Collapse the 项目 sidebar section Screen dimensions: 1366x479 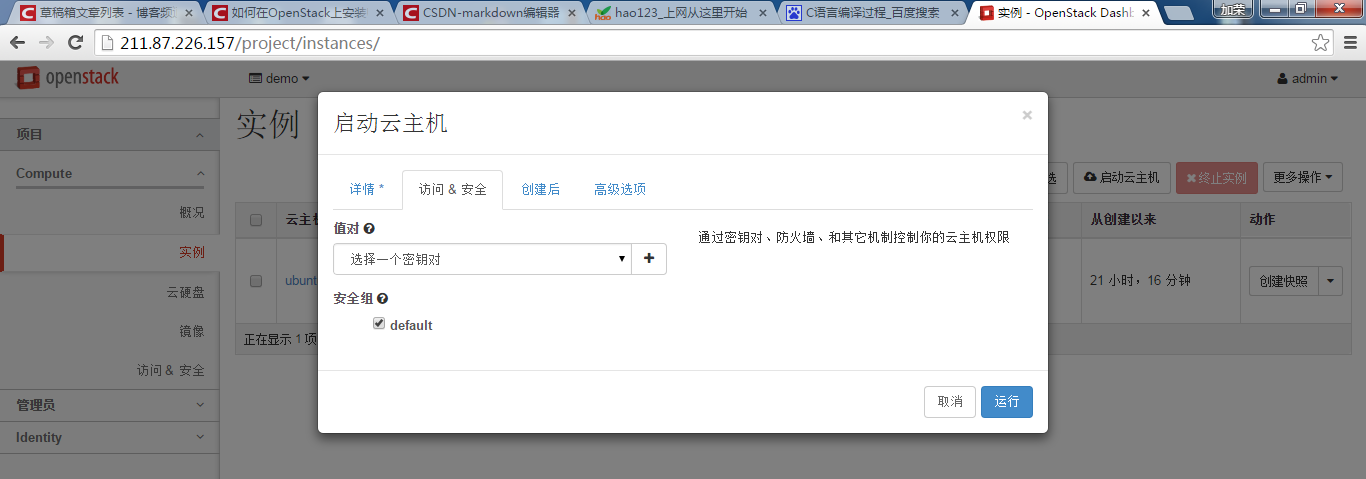click(110, 134)
